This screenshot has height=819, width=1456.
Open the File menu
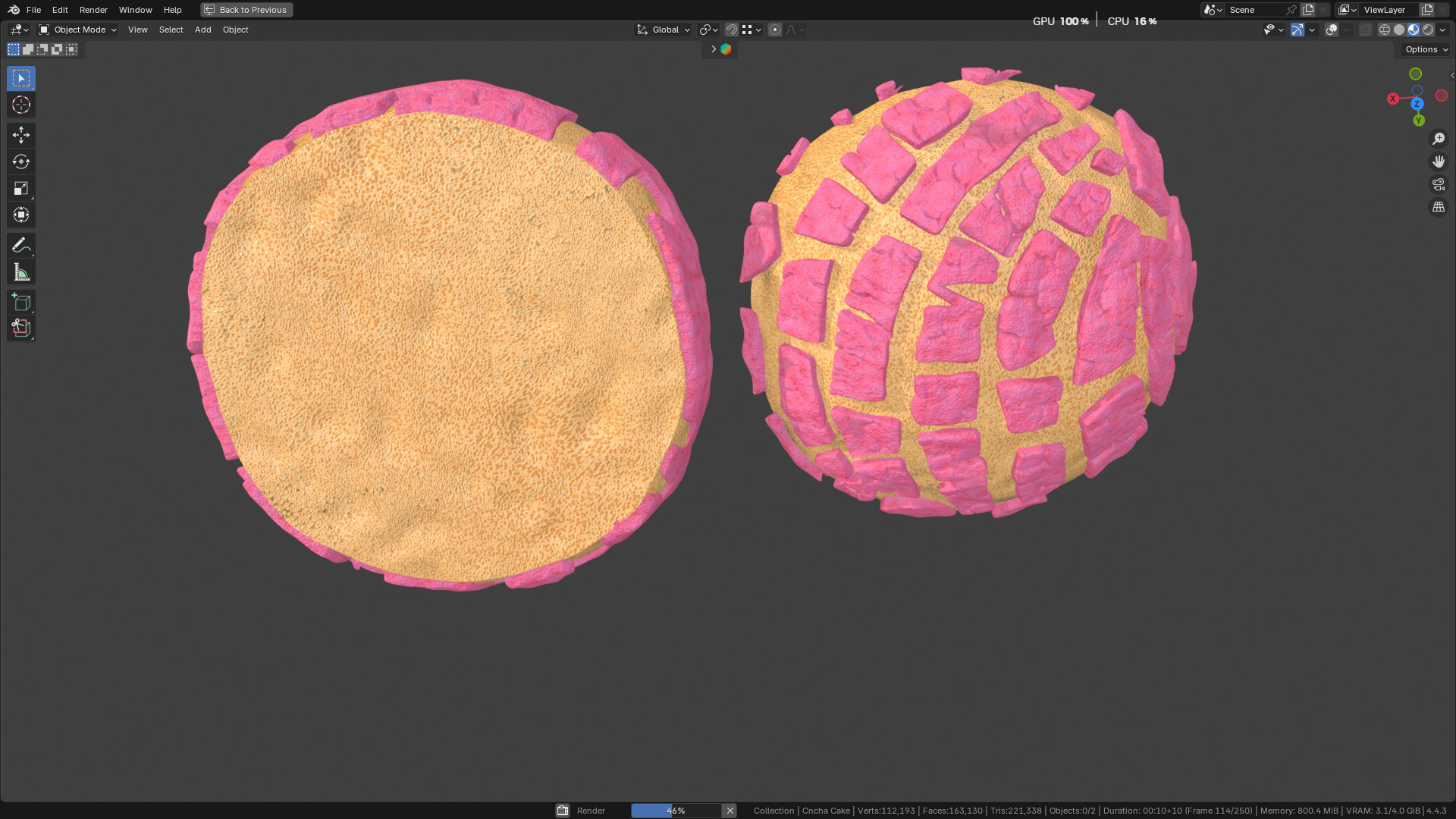click(x=33, y=10)
